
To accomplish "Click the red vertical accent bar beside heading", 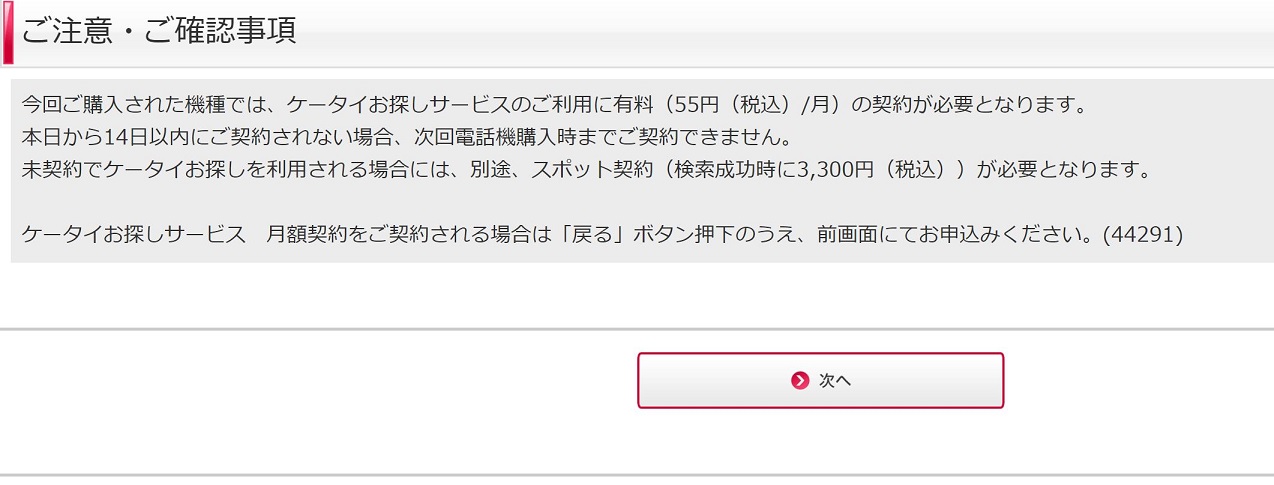I will click(x=8, y=33).
